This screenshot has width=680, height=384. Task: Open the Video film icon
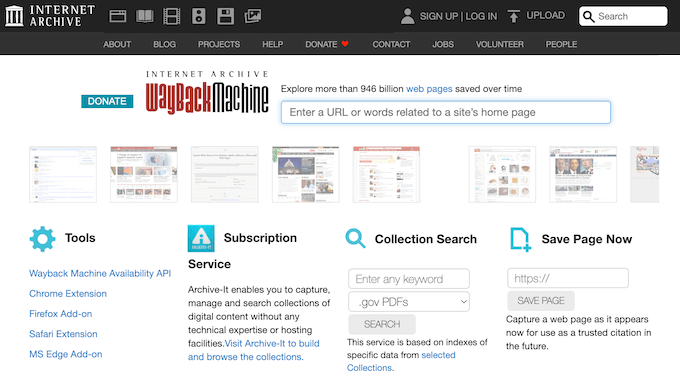pos(171,16)
